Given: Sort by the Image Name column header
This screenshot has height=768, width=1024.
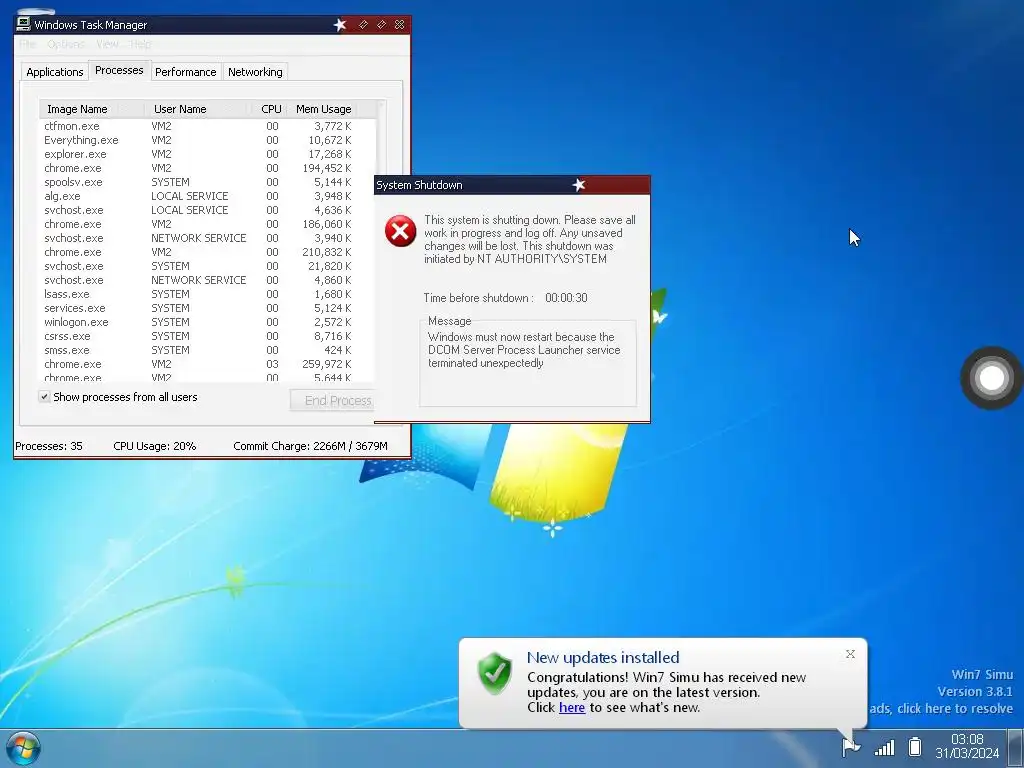Looking at the screenshot, I should click(91, 109).
